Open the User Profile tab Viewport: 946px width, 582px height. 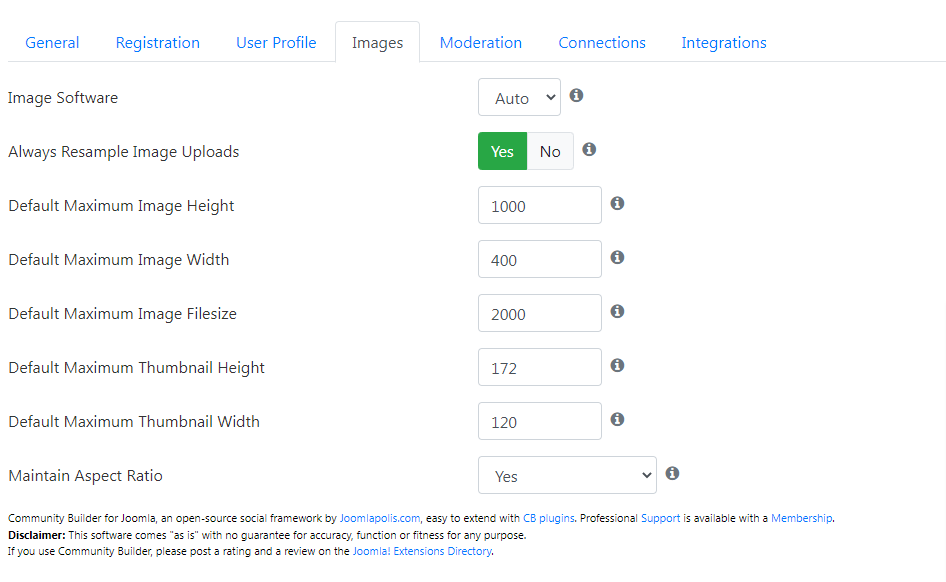pyautogui.click(x=276, y=43)
